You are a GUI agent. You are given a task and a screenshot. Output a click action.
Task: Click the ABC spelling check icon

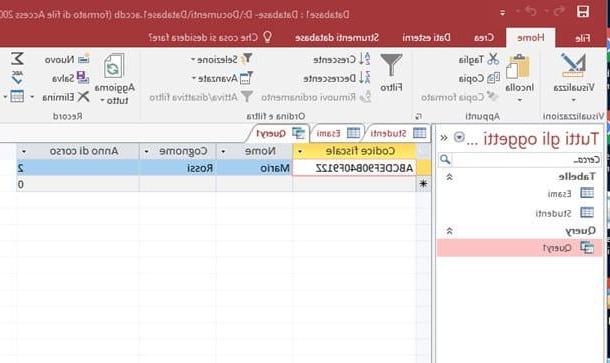tap(16, 78)
